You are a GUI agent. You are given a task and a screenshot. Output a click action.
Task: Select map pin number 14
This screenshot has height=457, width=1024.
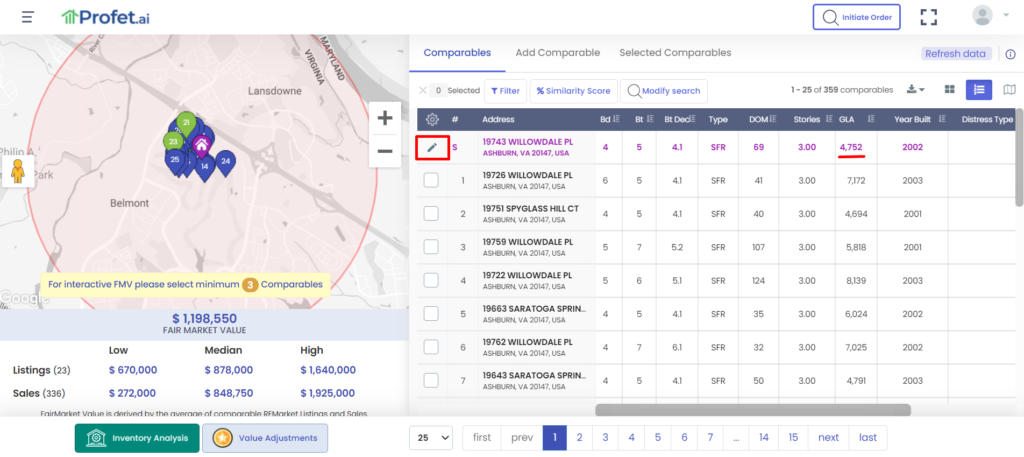pyautogui.click(x=205, y=169)
